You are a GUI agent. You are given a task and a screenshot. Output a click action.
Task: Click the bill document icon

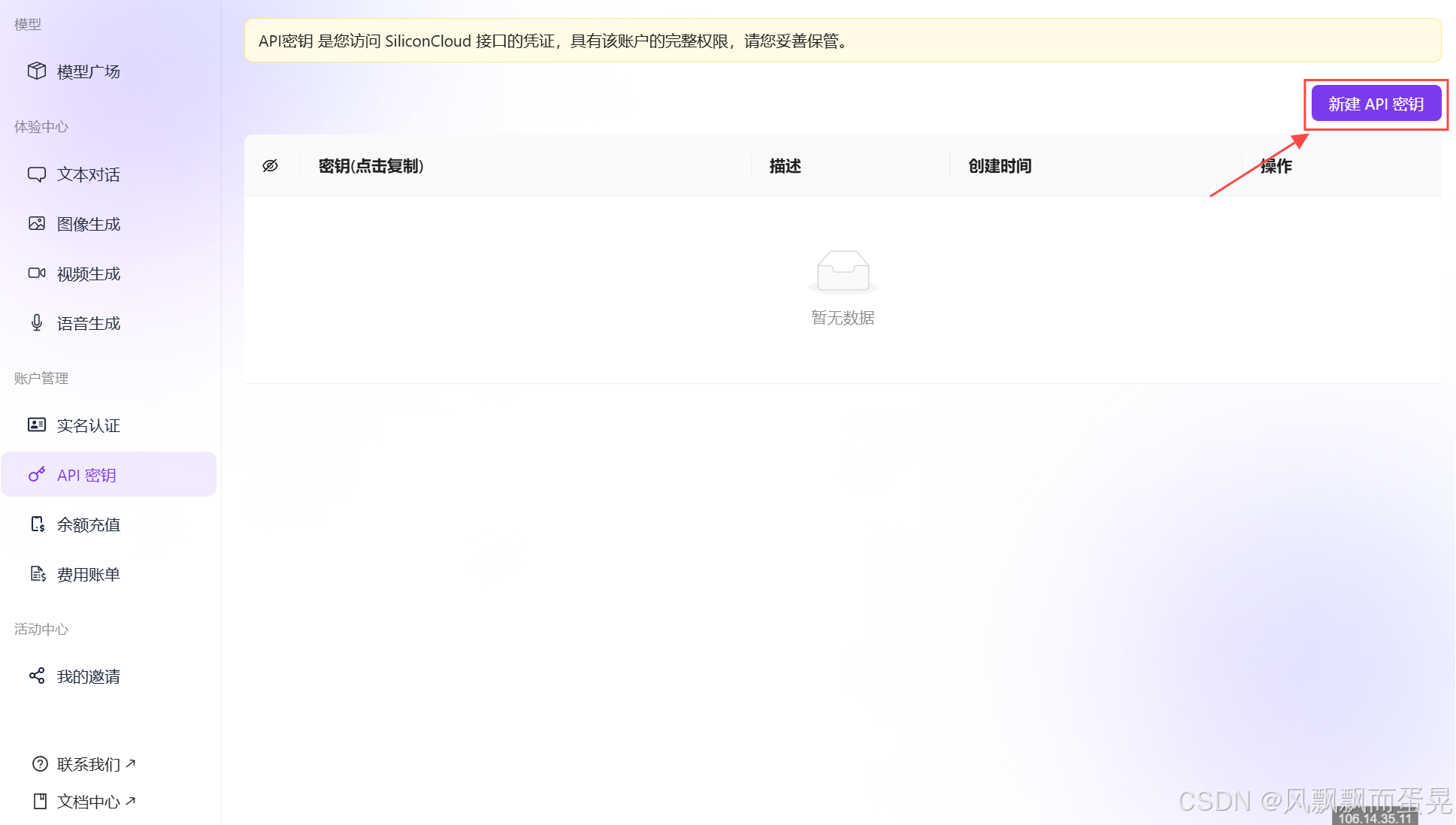coord(37,574)
